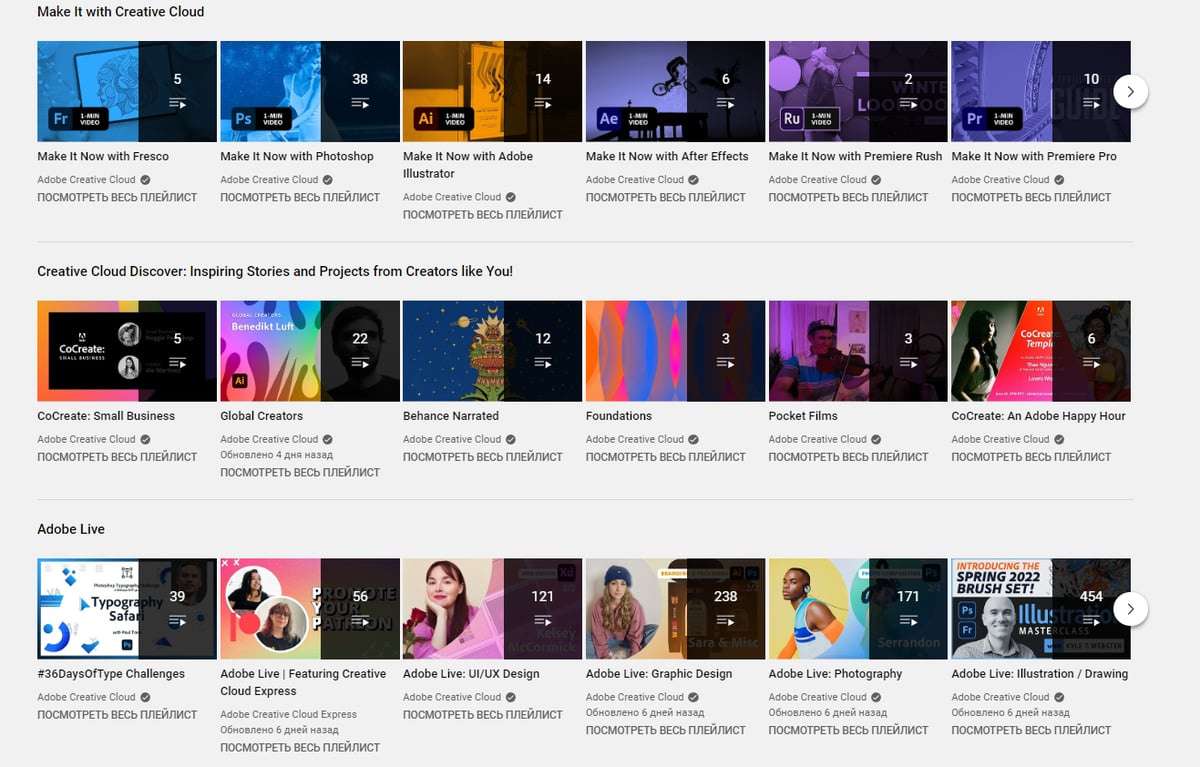Show next playlists in Make It with Creative Cloud row

(1130, 91)
